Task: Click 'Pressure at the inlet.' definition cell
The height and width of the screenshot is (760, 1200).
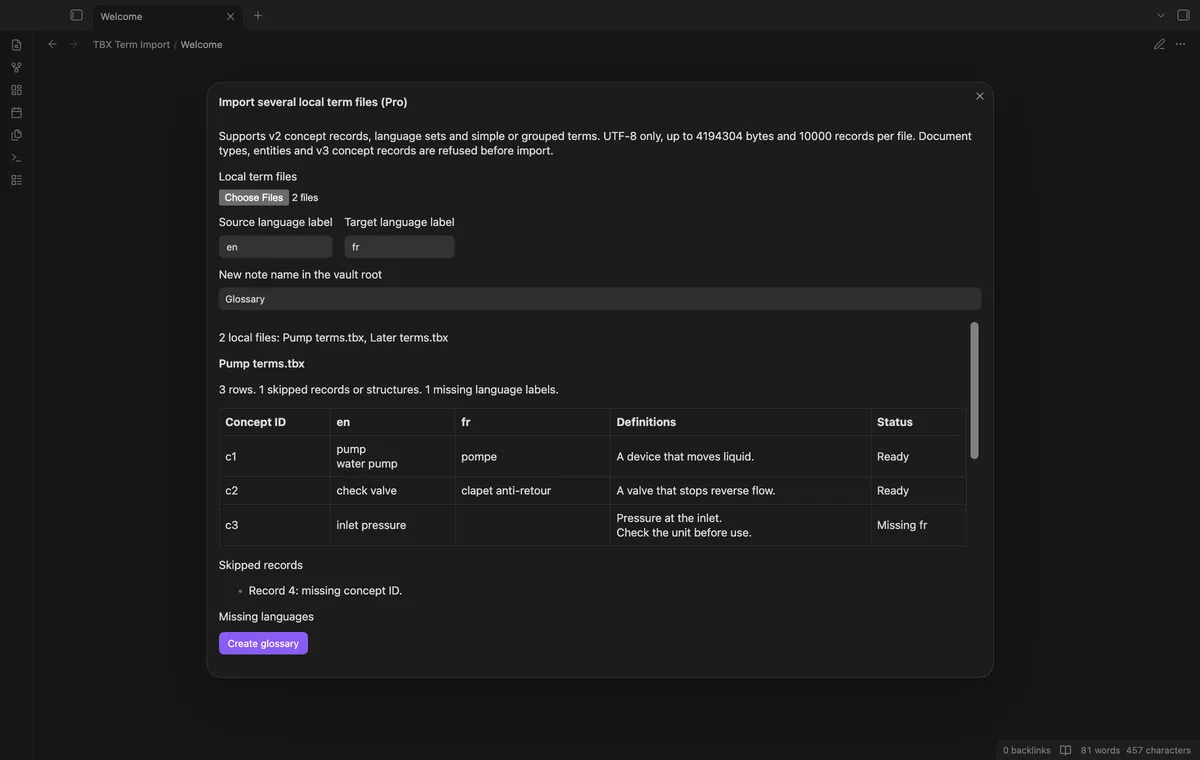Action: (x=740, y=525)
